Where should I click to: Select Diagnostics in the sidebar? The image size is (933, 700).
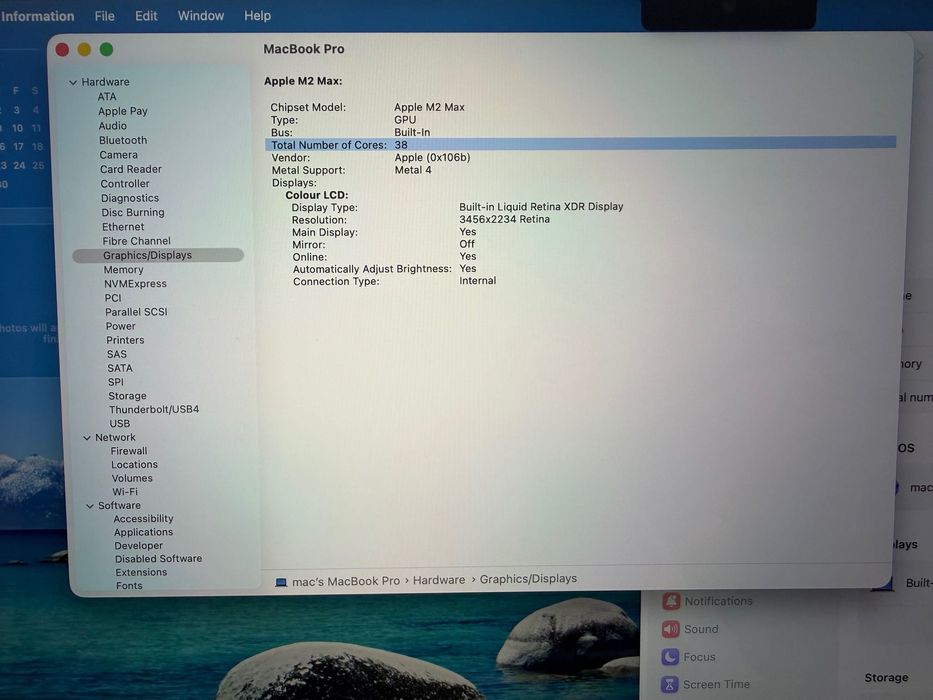click(x=130, y=198)
